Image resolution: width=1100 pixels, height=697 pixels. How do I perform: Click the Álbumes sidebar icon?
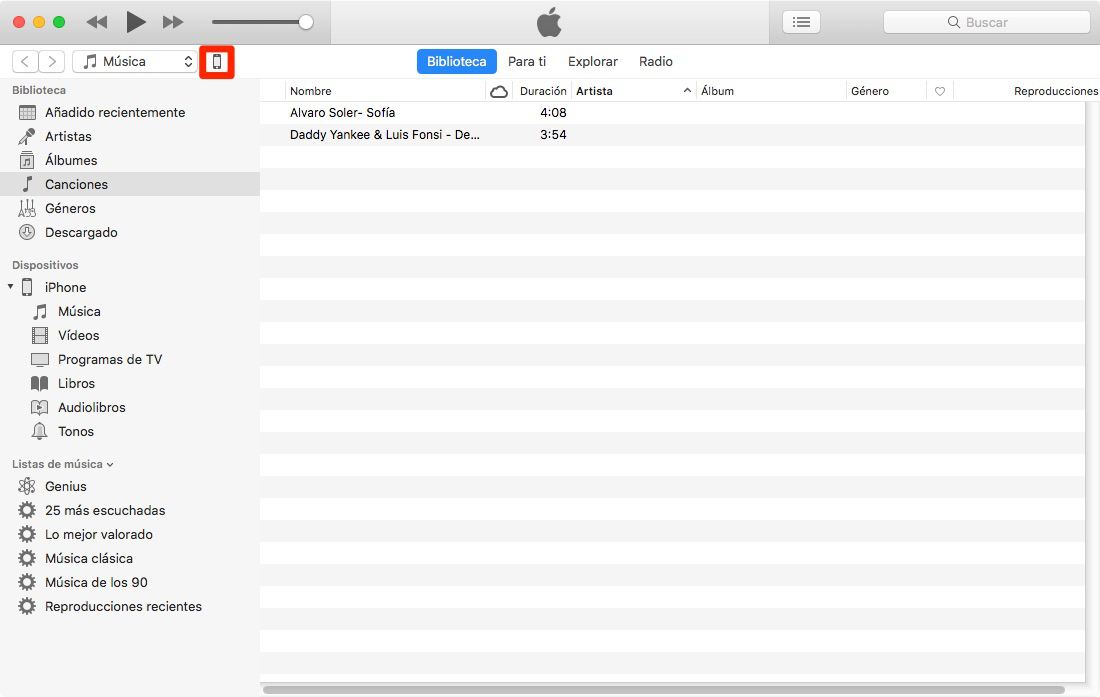(x=27, y=160)
